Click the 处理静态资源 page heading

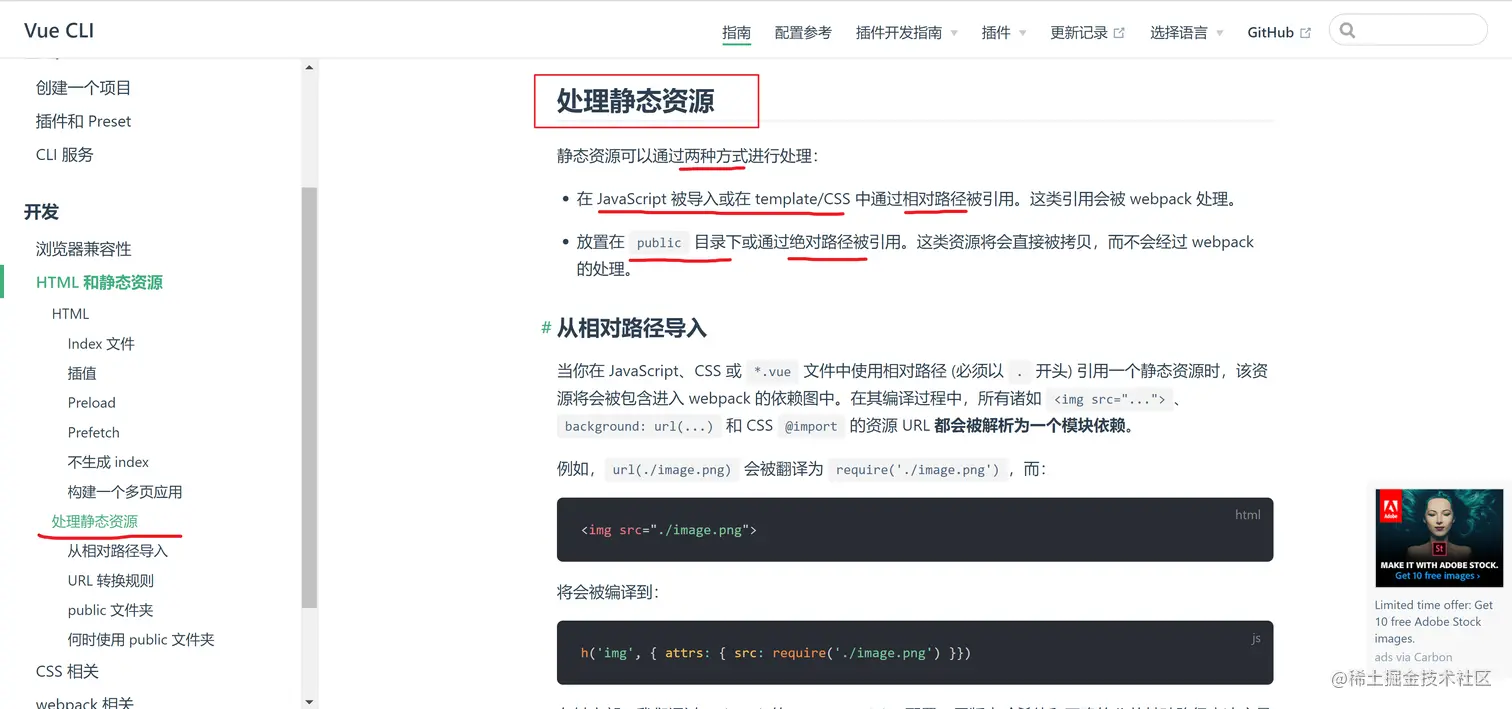[x=636, y=101]
